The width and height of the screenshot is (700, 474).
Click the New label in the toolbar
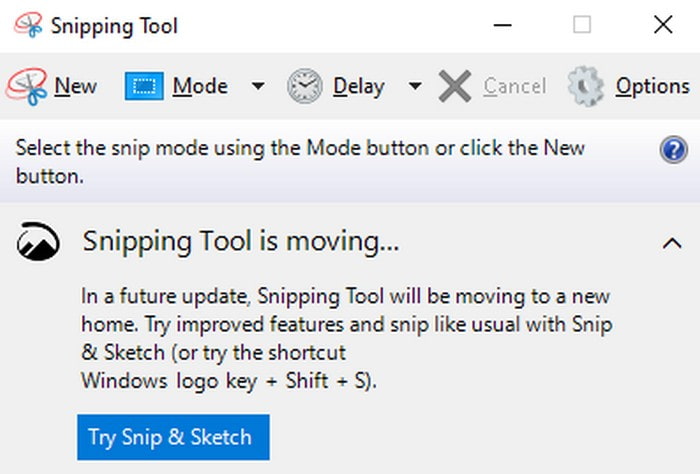(x=75, y=86)
